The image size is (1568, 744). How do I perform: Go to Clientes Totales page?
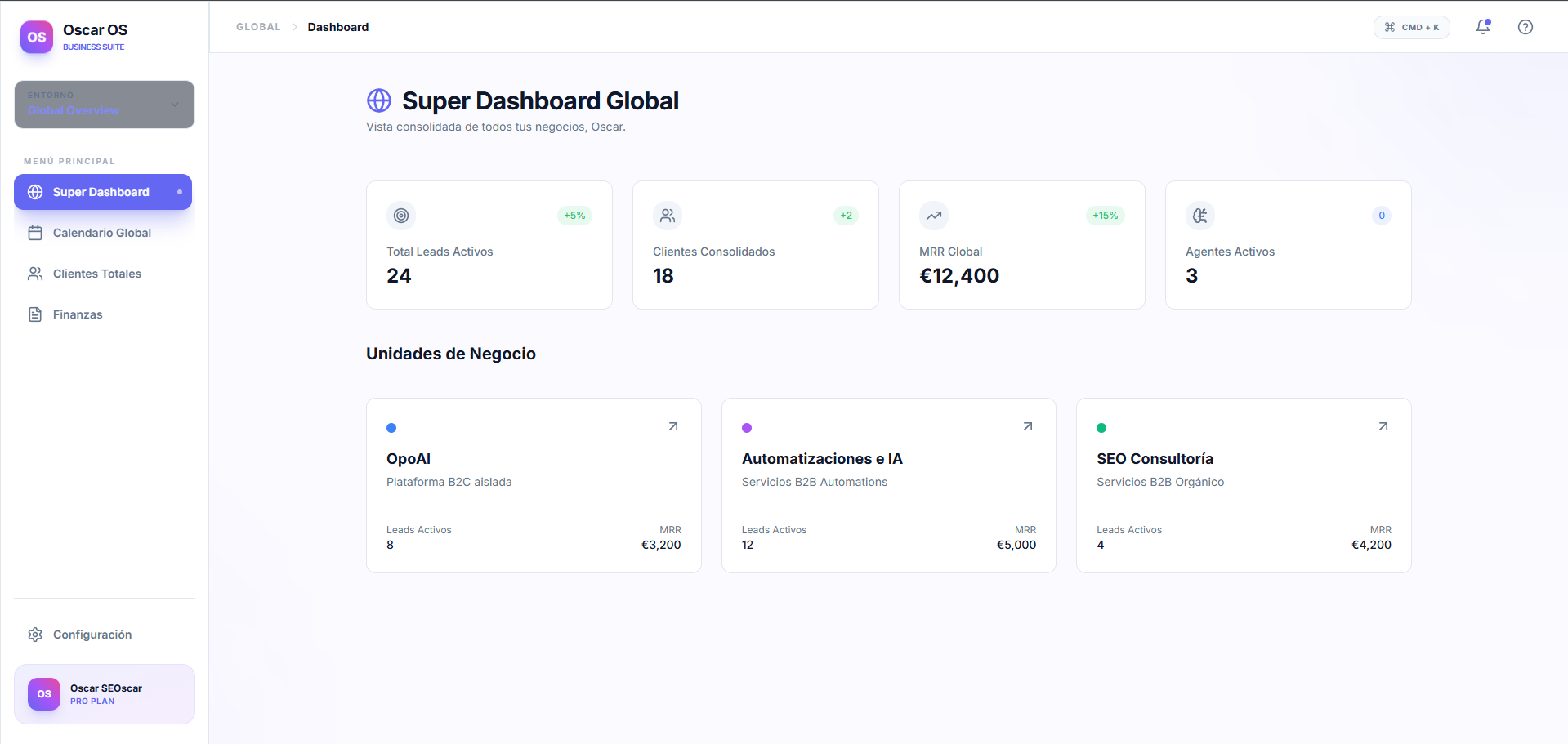[x=97, y=274]
